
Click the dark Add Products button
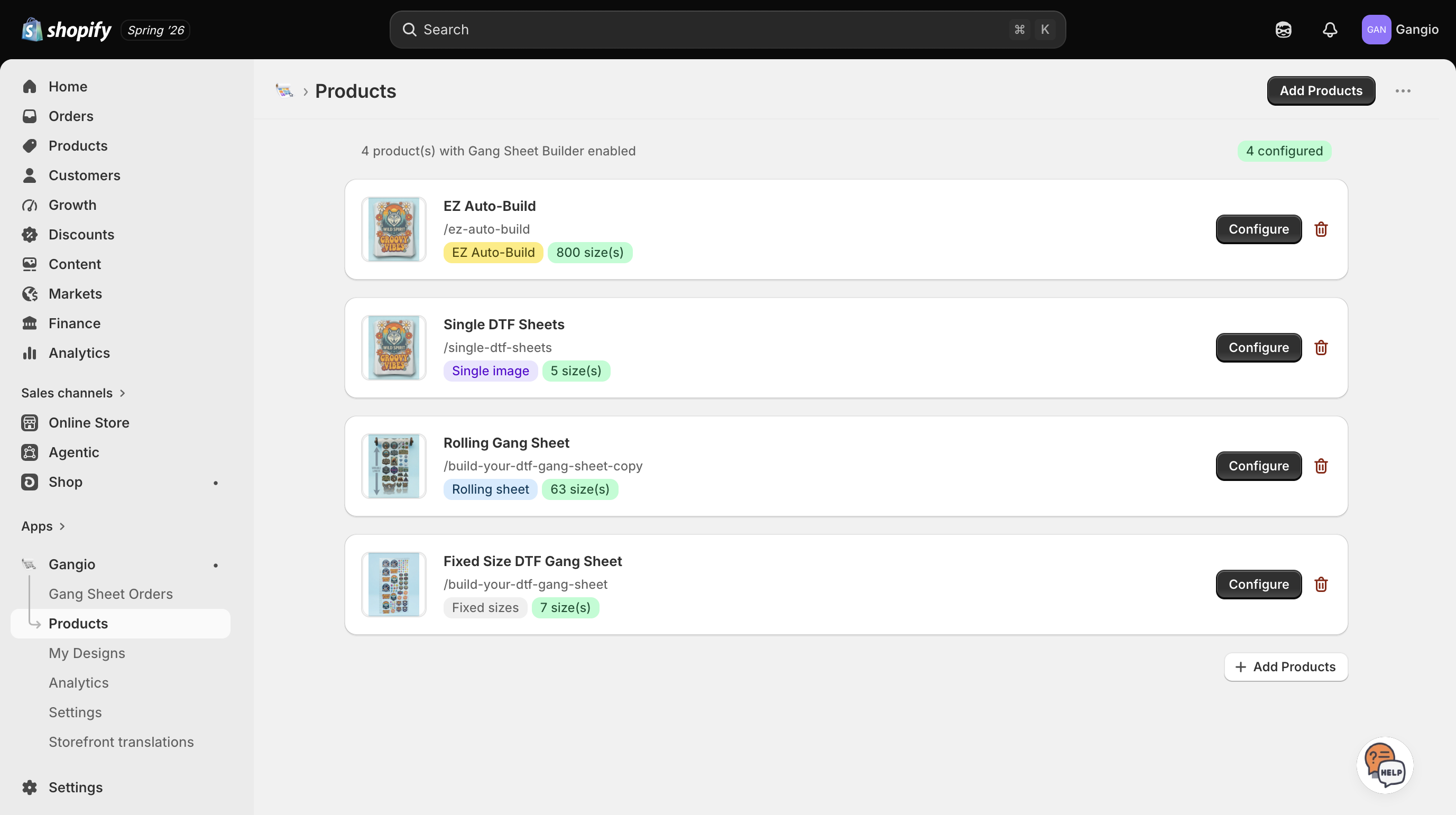(x=1321, y=90)
